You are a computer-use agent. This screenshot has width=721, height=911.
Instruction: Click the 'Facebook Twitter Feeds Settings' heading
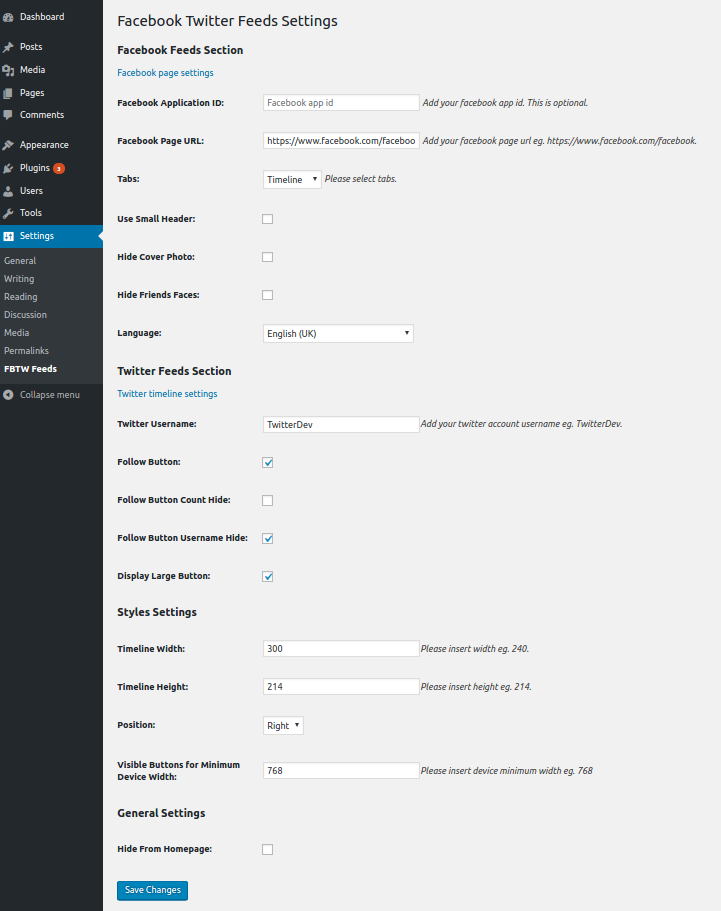(227, 21)
